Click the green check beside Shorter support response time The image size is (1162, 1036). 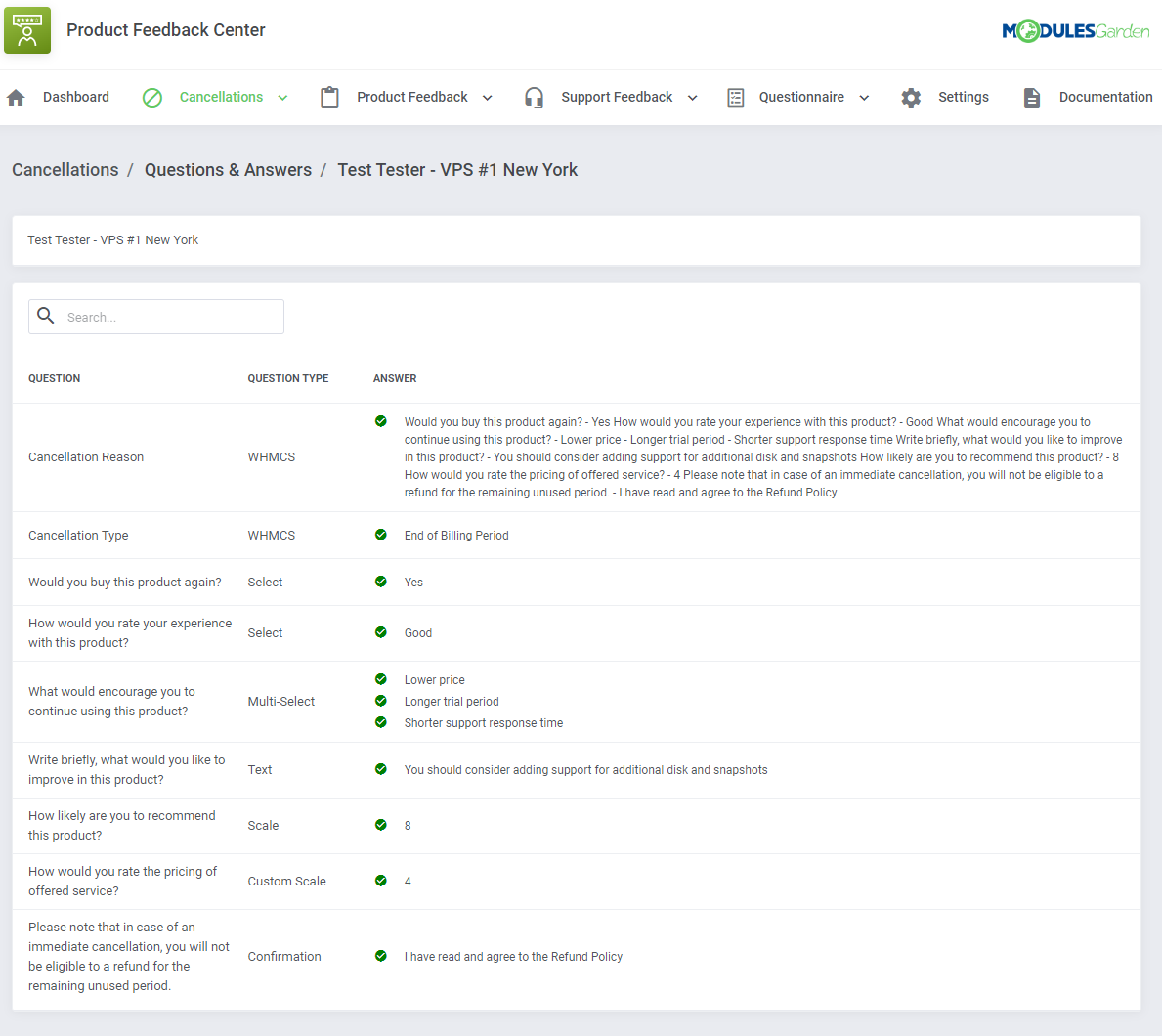point(381,722)
